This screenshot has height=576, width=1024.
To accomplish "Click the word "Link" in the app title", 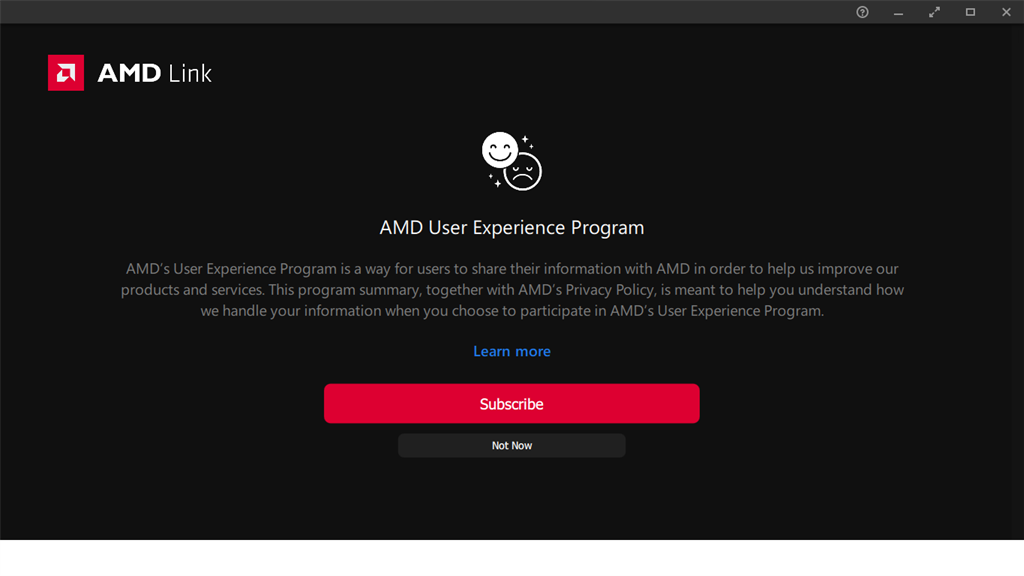I will point(190,73).
